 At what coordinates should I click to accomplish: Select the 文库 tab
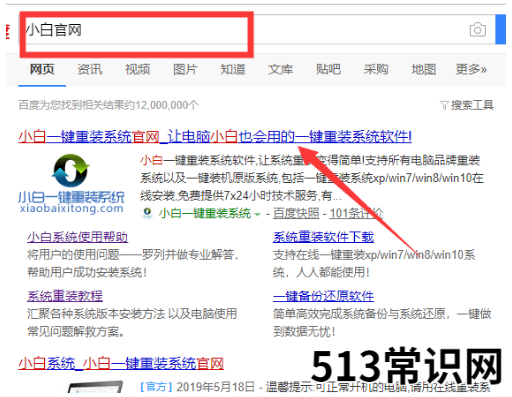(x=280, y=69)
